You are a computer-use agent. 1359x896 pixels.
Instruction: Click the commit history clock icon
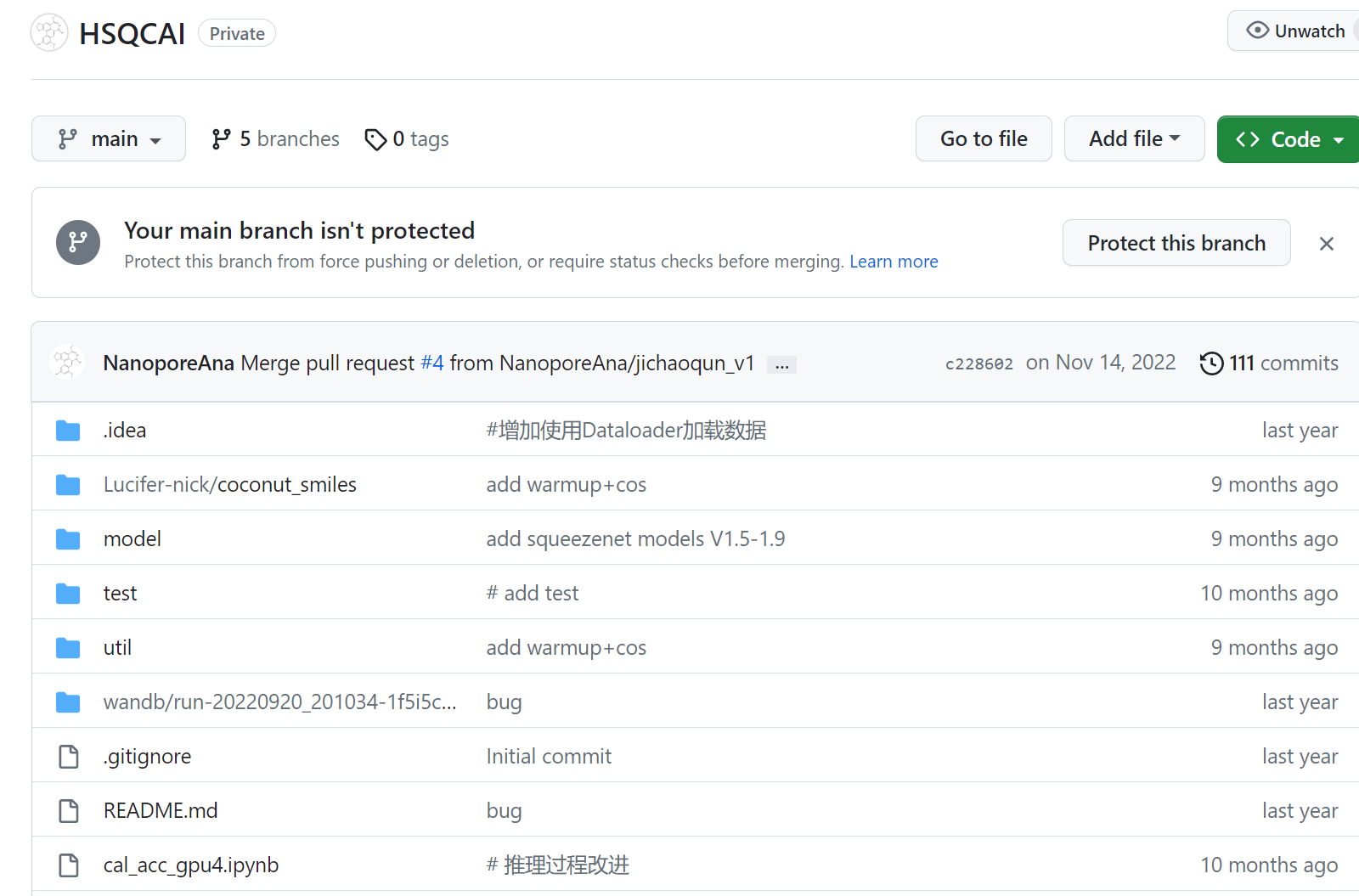(1212, 363)
